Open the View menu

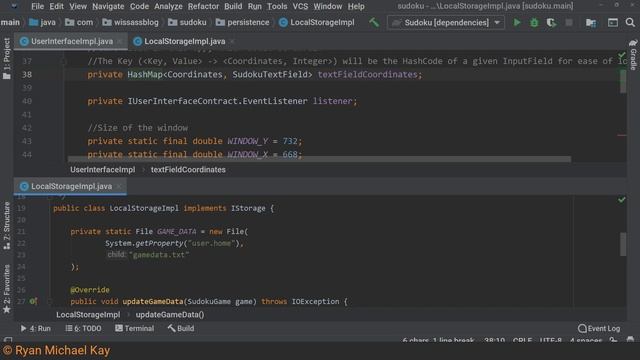tap(78, 6)
